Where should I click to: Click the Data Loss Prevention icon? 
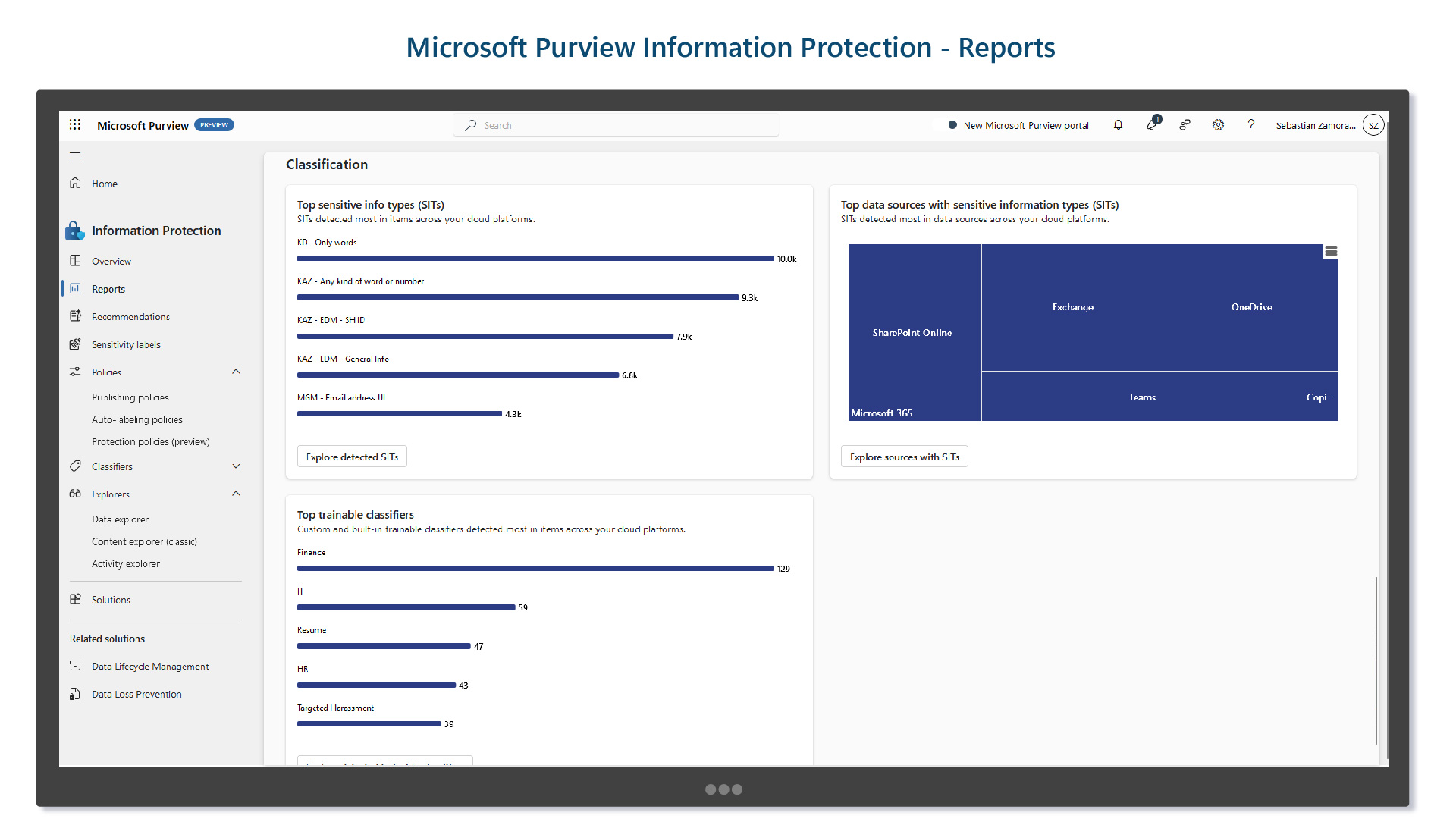click(75, 694)
